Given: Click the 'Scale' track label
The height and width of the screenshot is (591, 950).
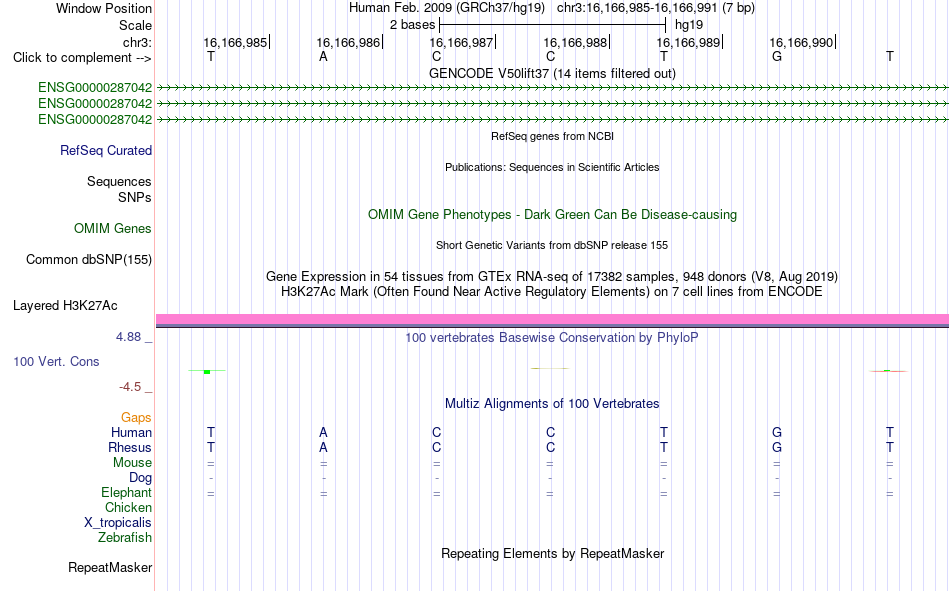Looking at the screenshot, I should tap(135, 25).
